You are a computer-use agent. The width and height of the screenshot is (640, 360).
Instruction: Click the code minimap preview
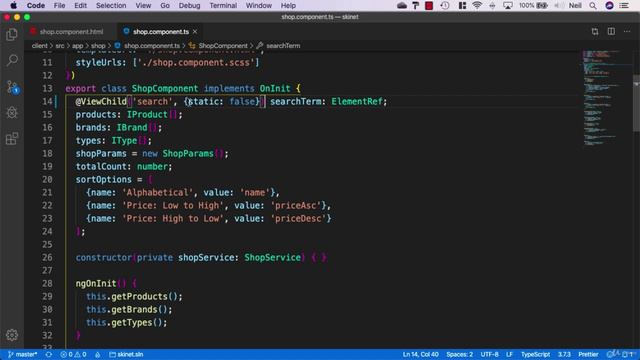[606, 98]
